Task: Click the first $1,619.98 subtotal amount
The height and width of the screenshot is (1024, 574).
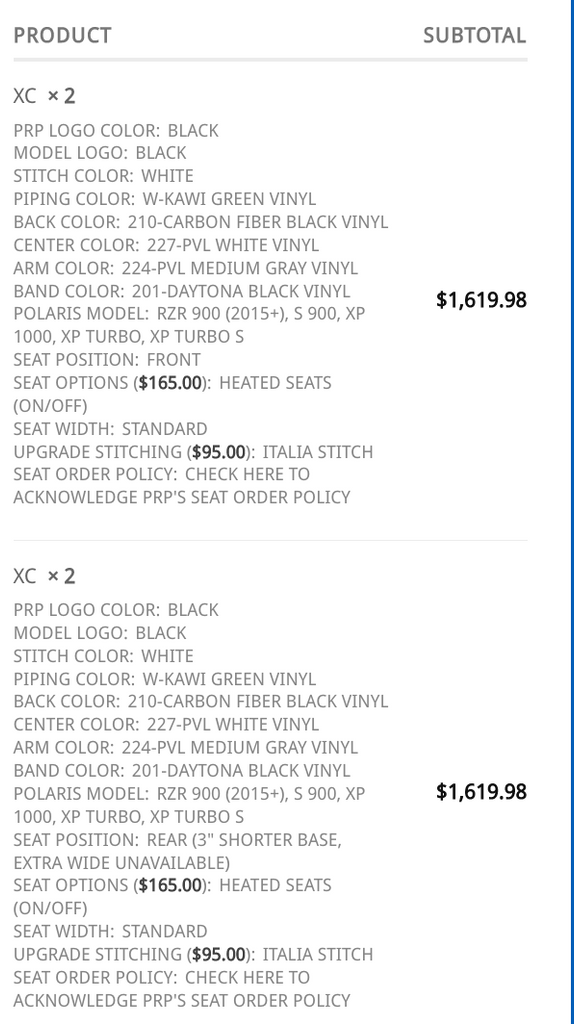Action: 481,300
